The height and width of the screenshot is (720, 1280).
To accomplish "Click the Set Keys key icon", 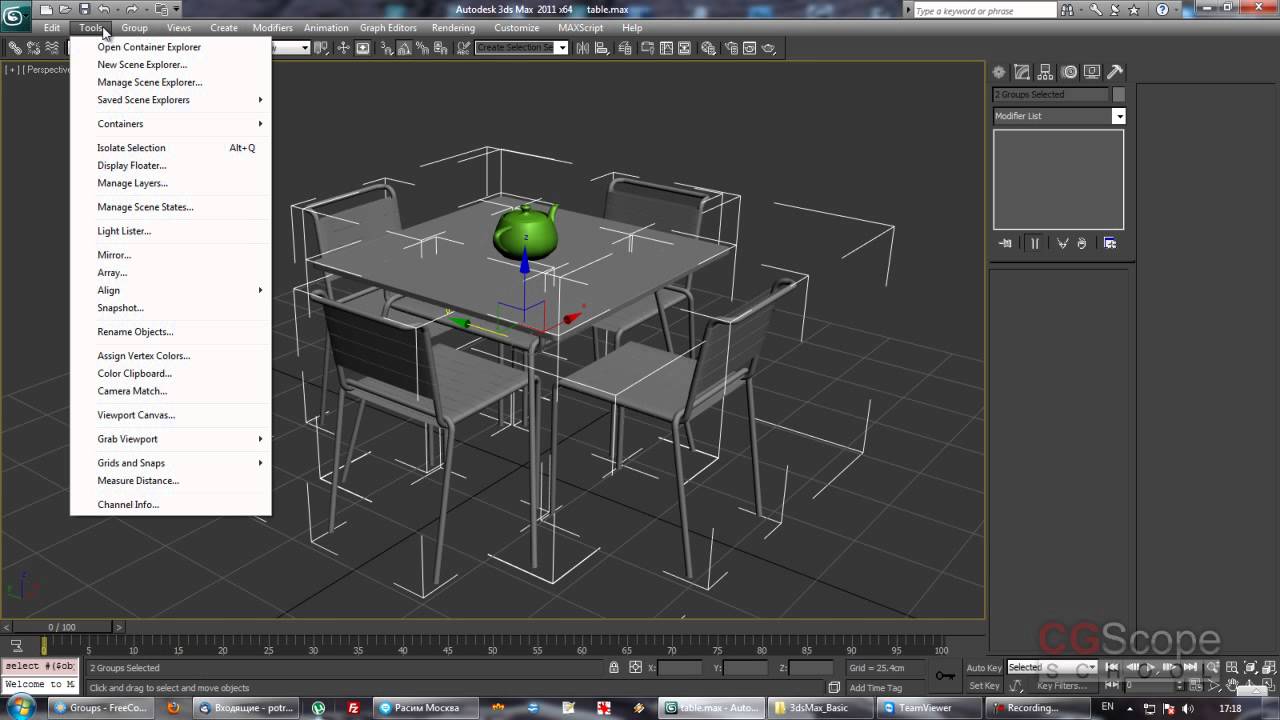I will click(944, 676).
